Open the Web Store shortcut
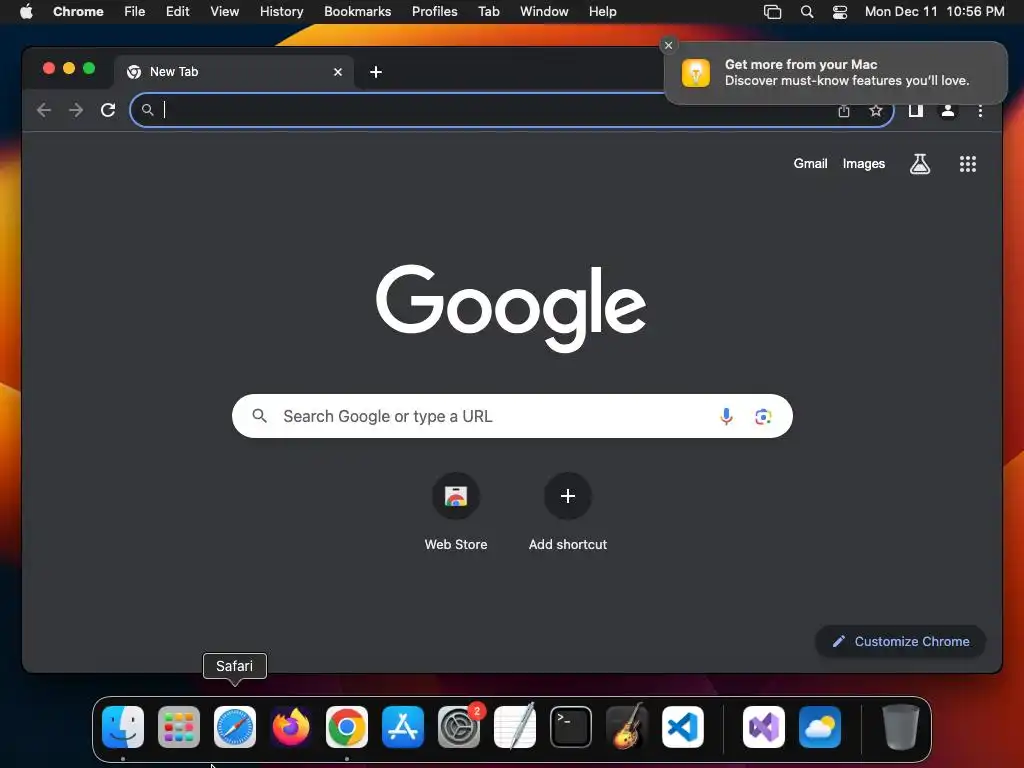This screenshot has width=1024, height=768. (456, 512)
